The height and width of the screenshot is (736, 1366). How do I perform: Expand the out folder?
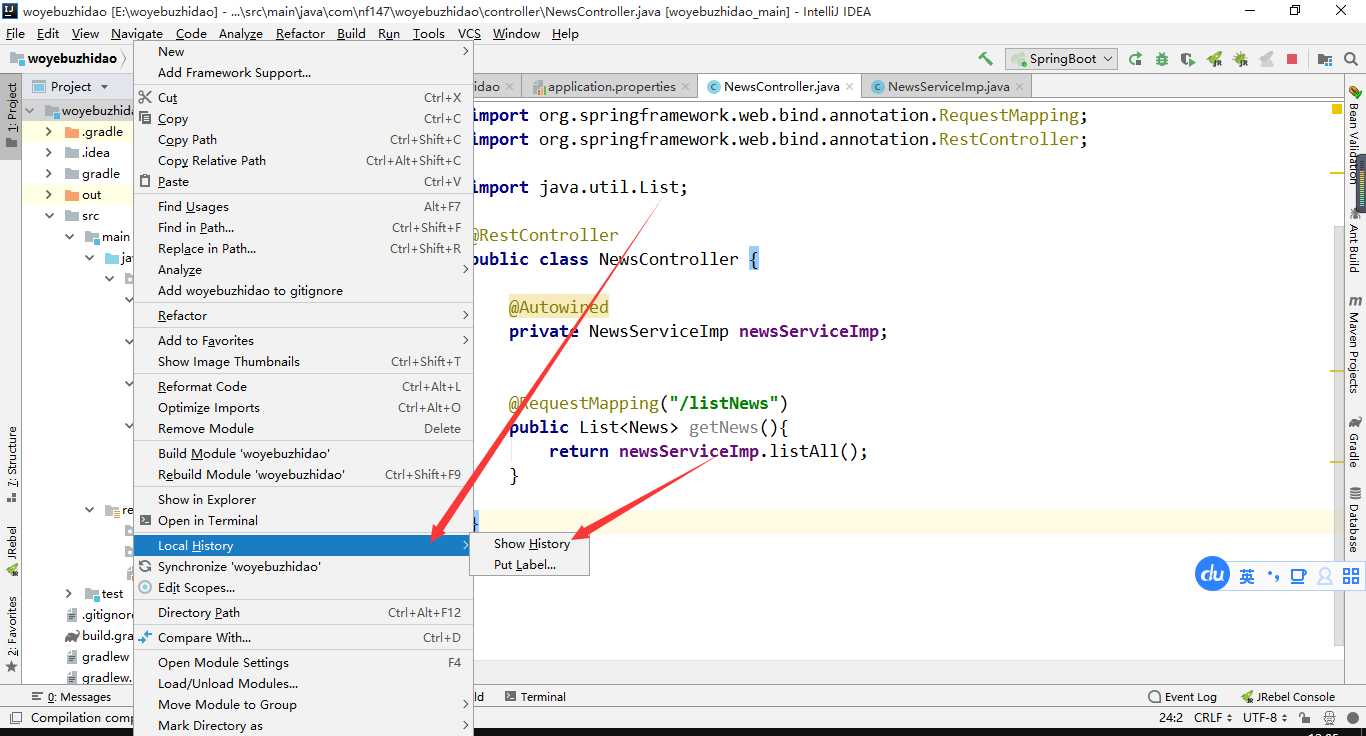point(48,195)
